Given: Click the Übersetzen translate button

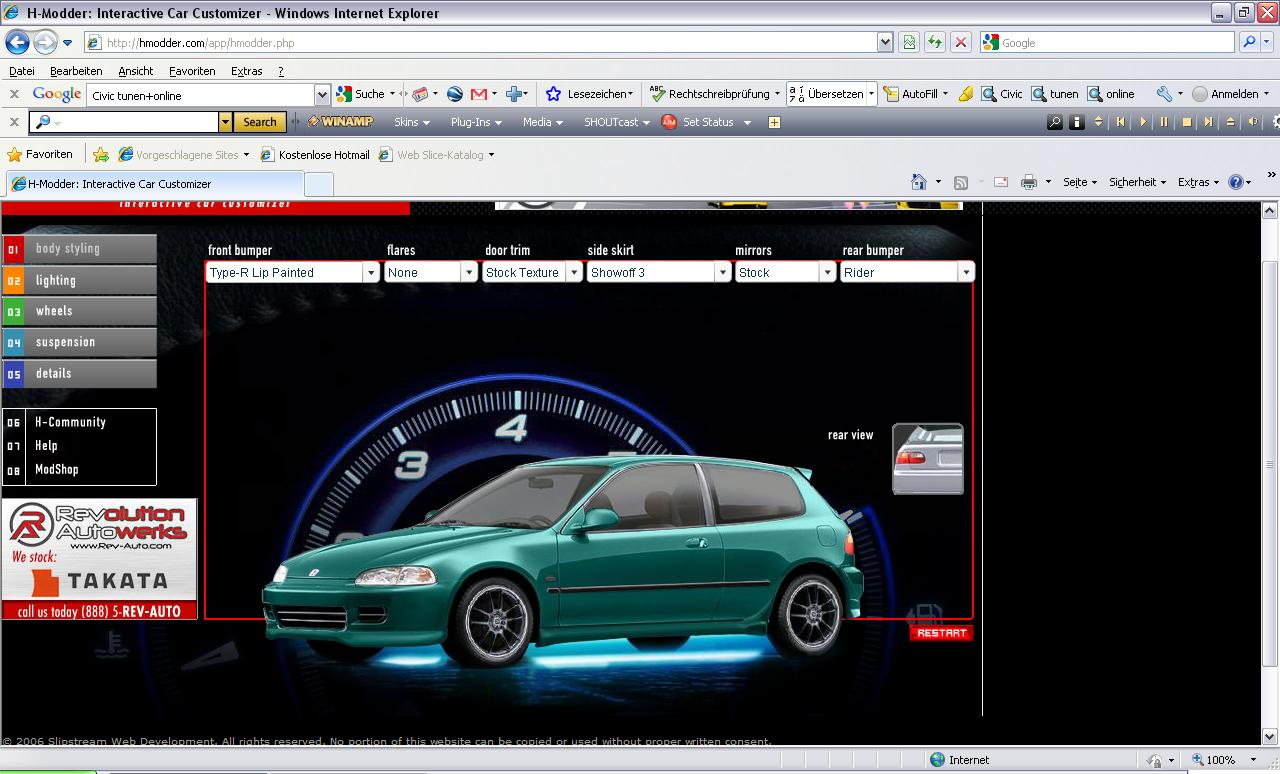Looking at the screenshot, I should [x=826, y=94].
